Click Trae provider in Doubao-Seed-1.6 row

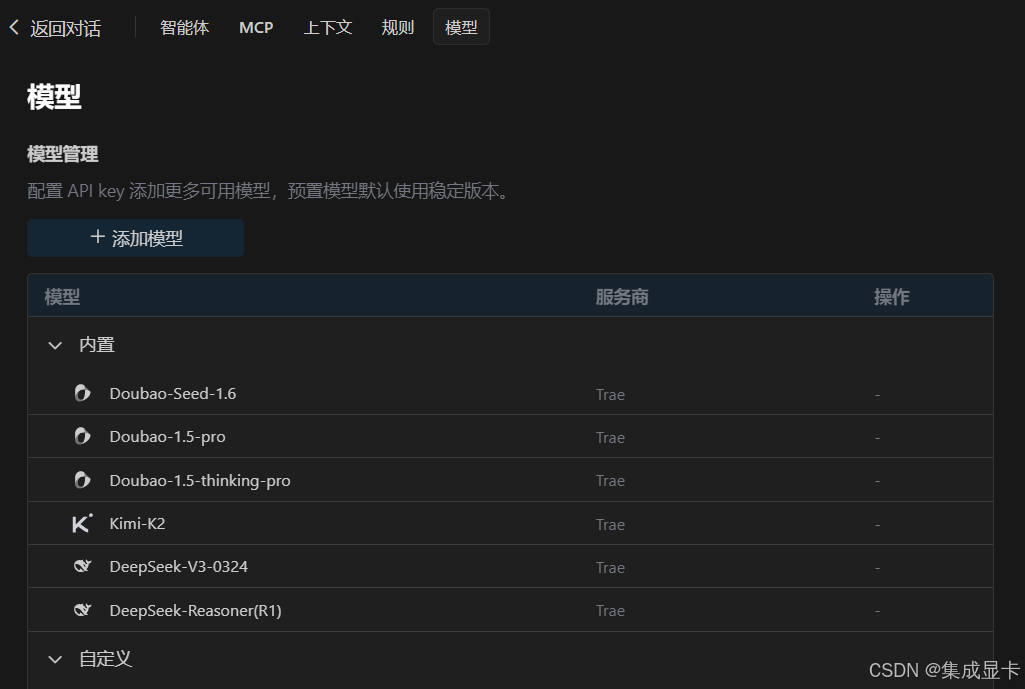click(610, 395)
